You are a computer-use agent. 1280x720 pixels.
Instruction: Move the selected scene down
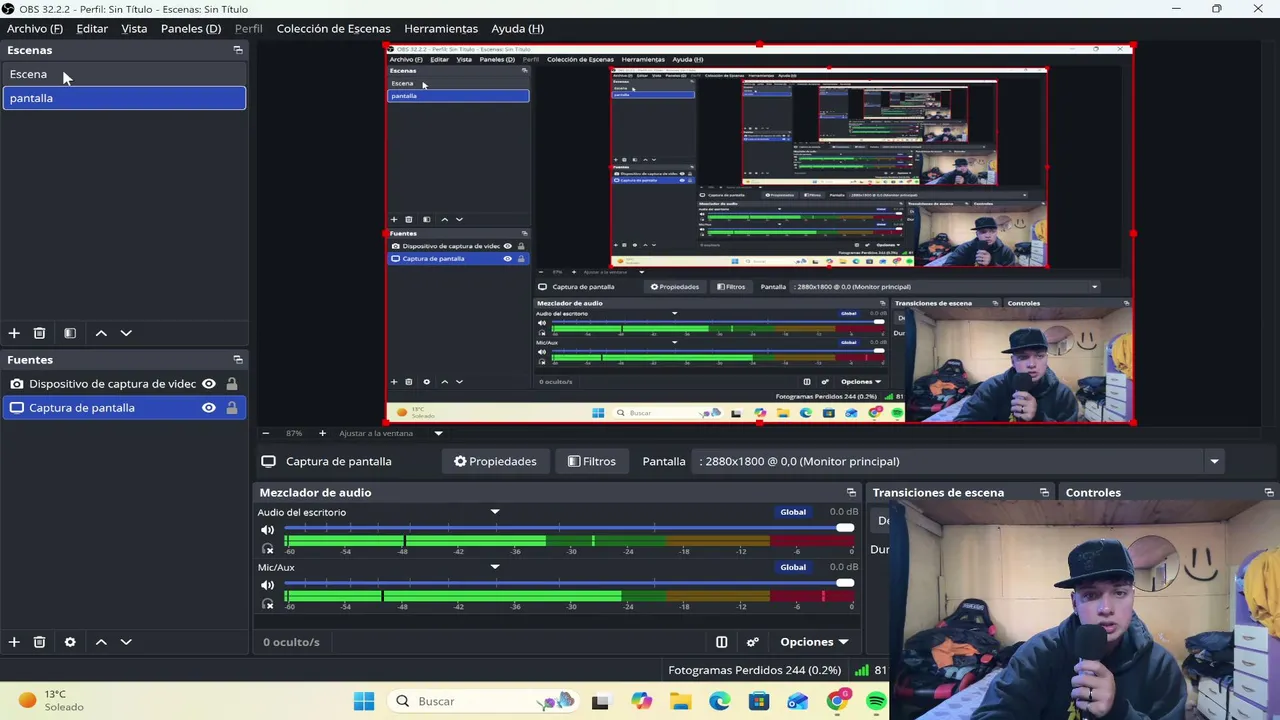(x=126, y=333)
